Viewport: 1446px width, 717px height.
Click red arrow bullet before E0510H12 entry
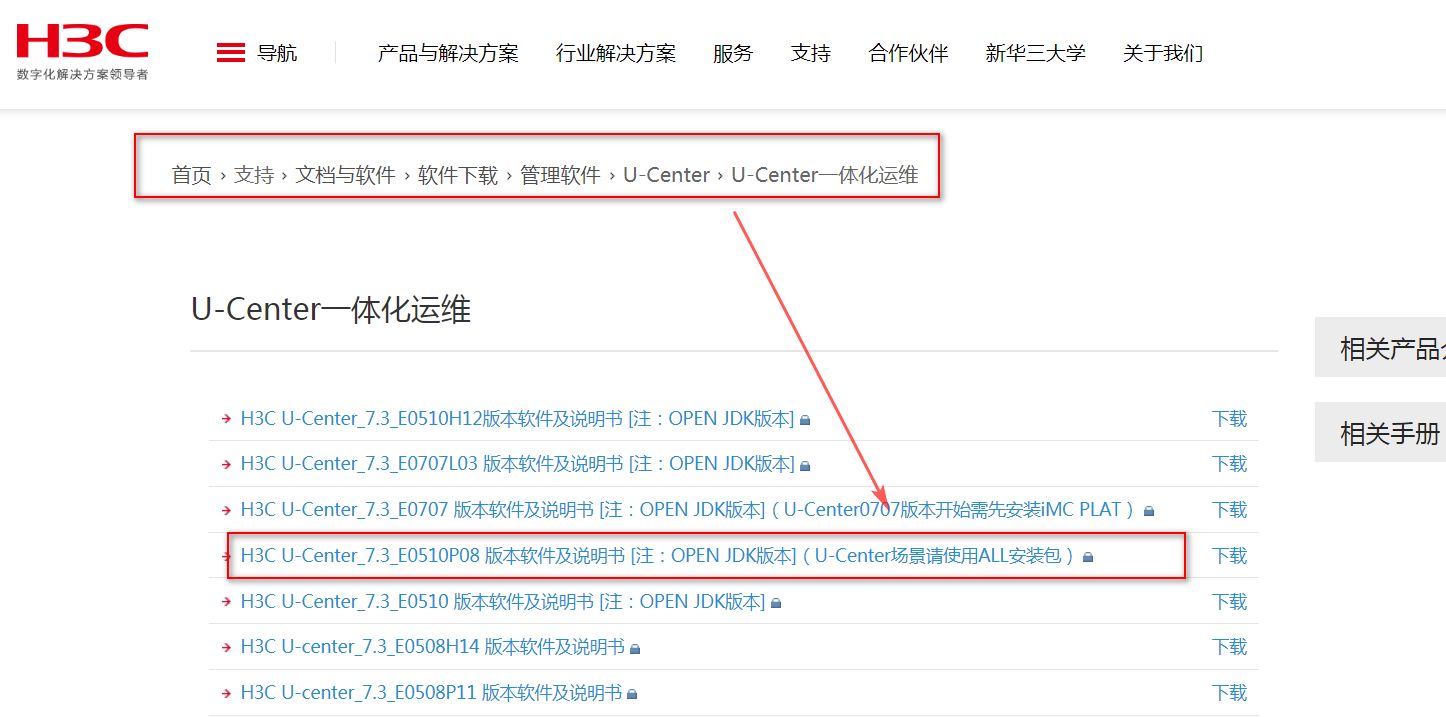click(x=227, y=419)
